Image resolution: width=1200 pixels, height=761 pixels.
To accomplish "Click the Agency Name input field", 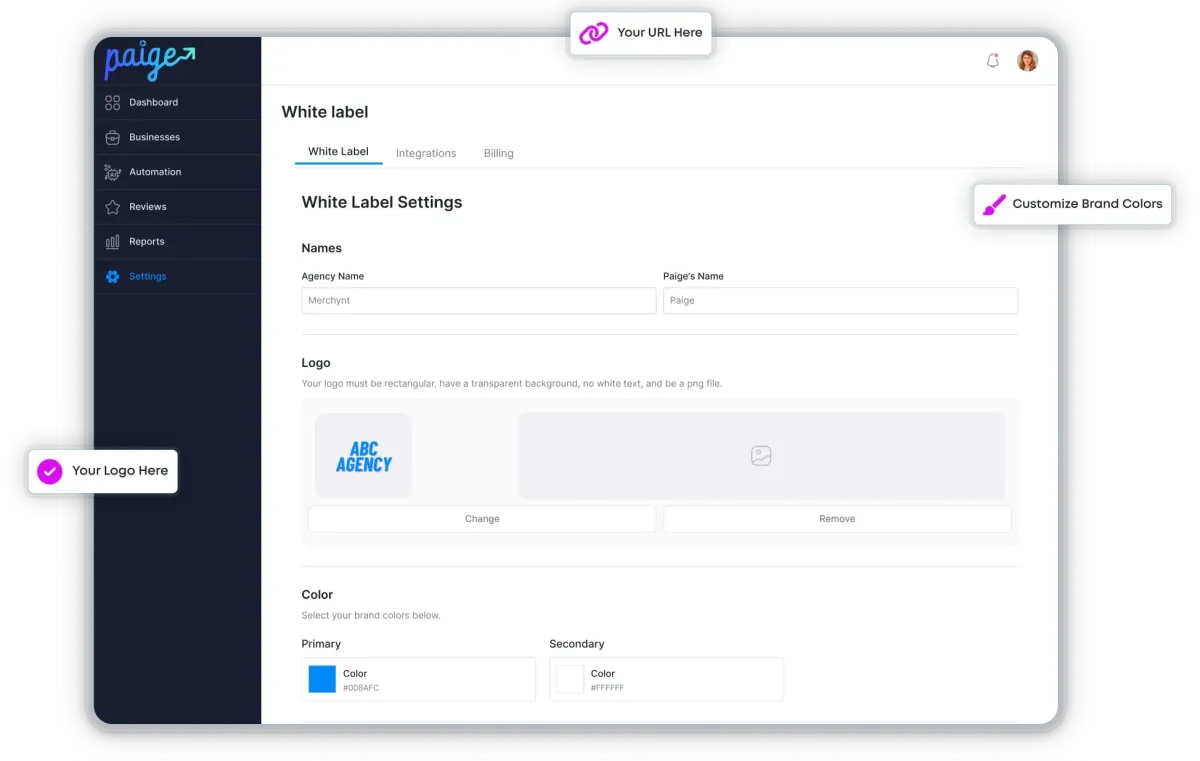I will [x=478, y=300].
